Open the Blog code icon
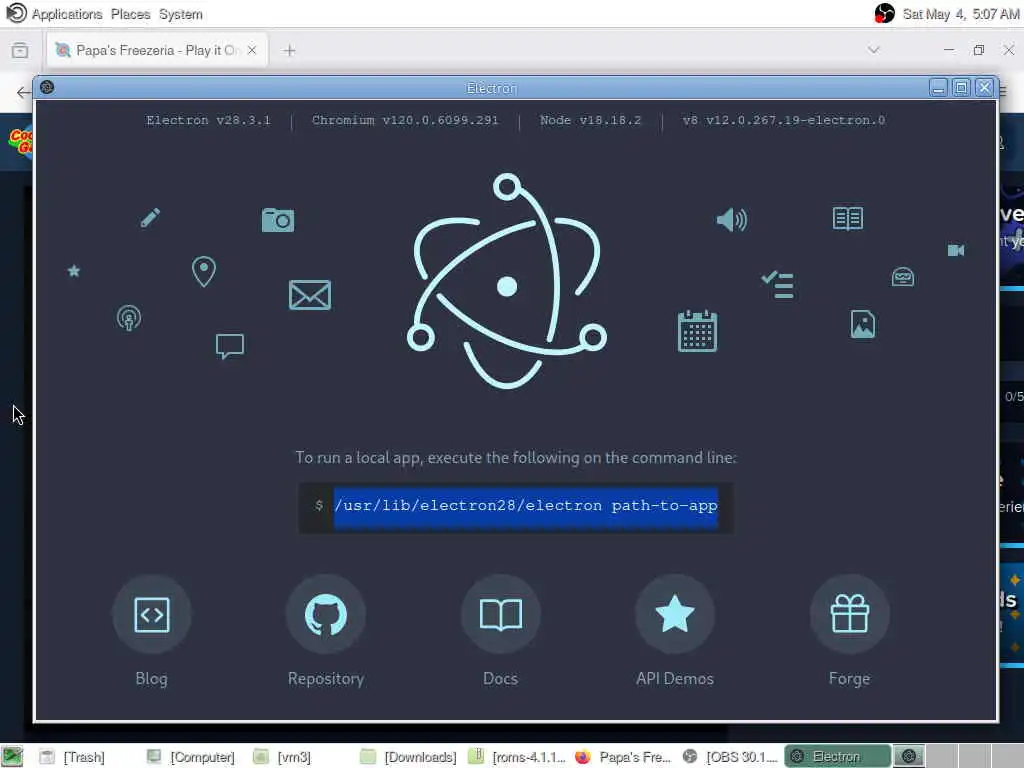Viewport: 1024px width, 768px height. point(152,614)
